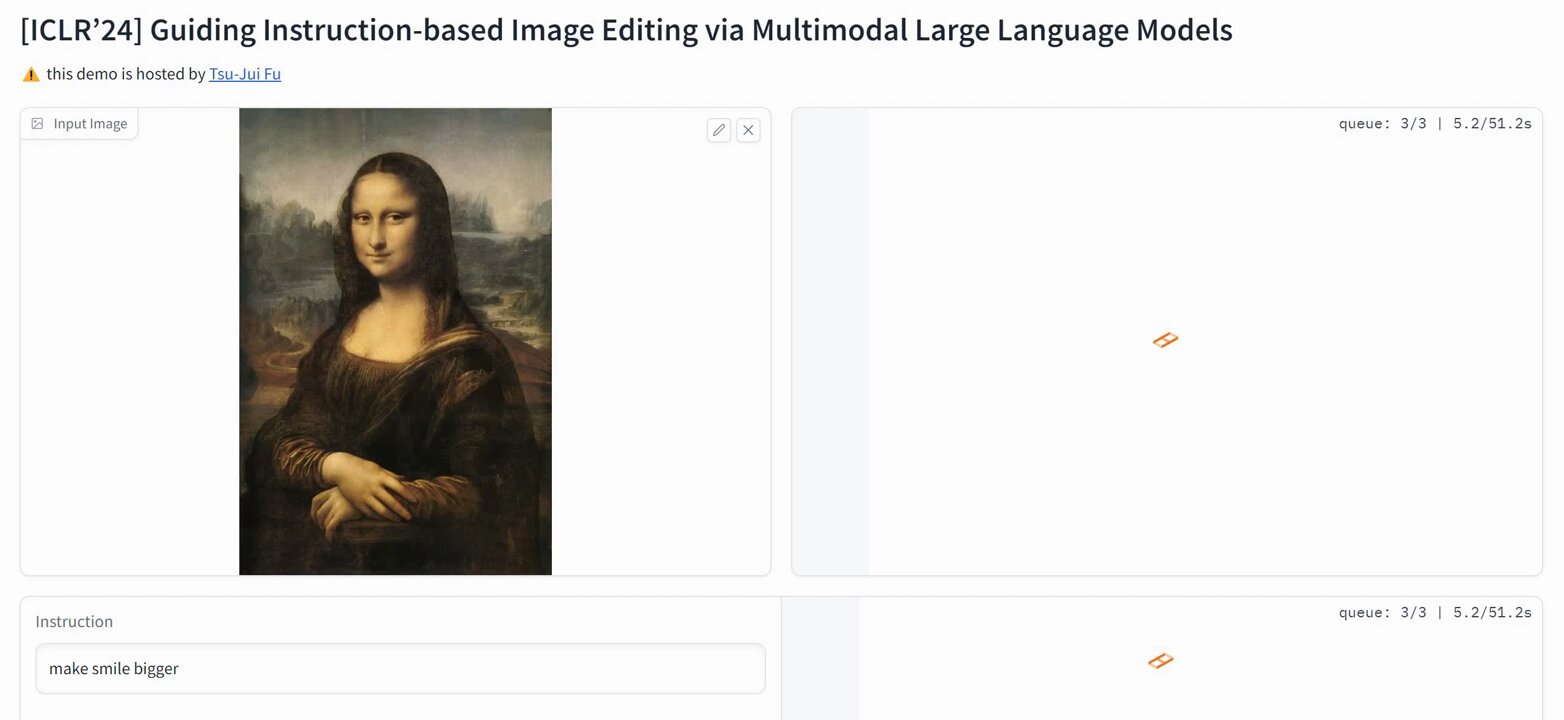Click the pencil edit icon on Input Image
Screen dimensions: 1564x720
pos(719,130)
